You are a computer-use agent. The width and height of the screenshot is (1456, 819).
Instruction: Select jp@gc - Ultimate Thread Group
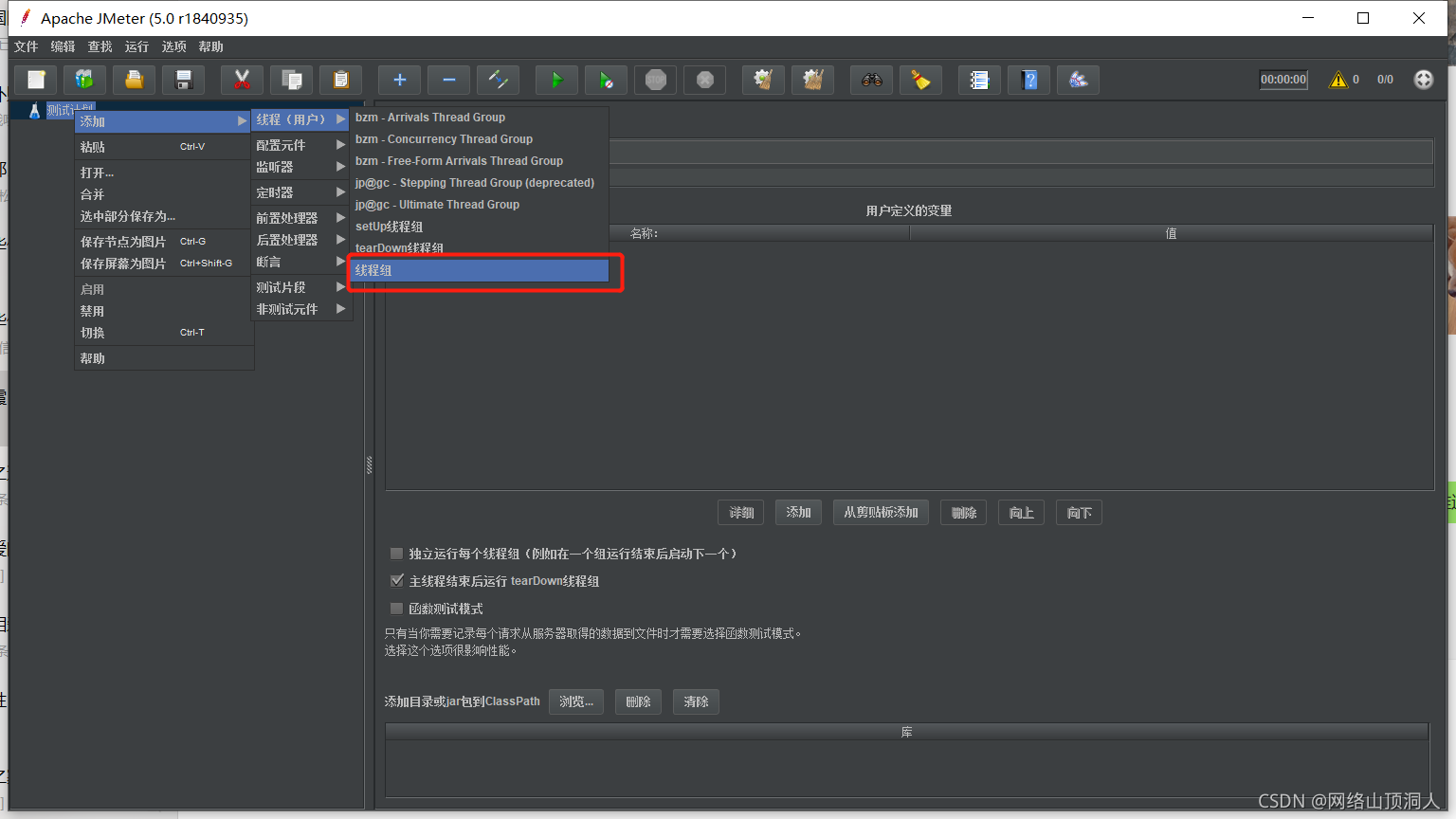pyautogui.click(x=480, y=205)
